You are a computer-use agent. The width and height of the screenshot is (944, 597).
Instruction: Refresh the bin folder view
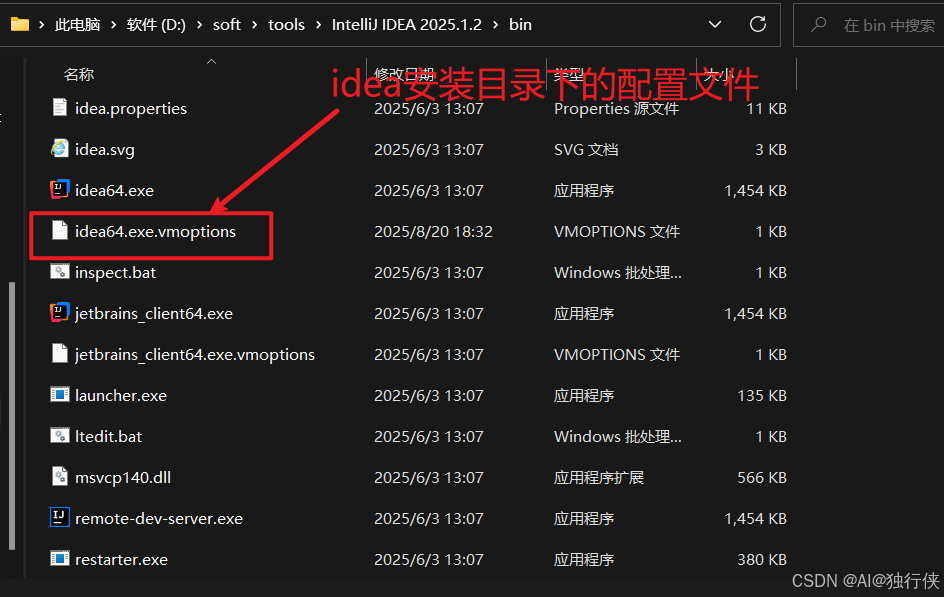click(758, 24)
